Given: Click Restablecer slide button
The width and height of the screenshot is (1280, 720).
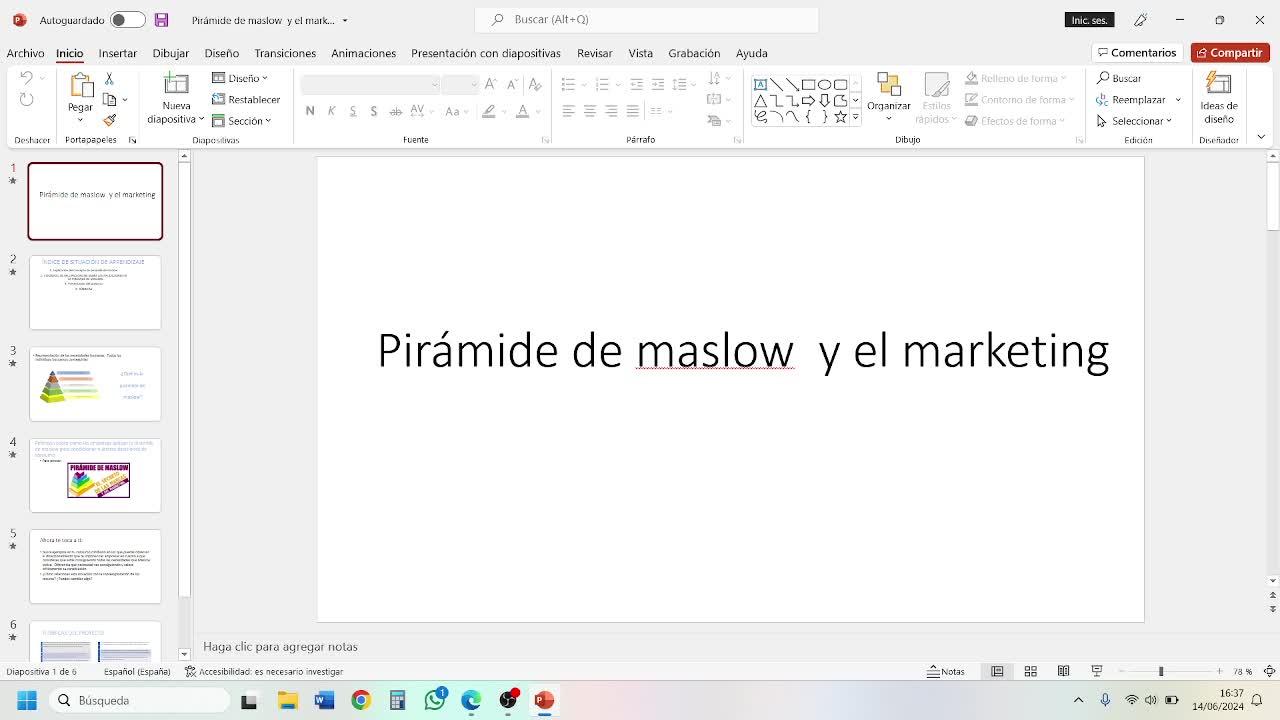Looking at the screenshot, I should click(246, 99).
